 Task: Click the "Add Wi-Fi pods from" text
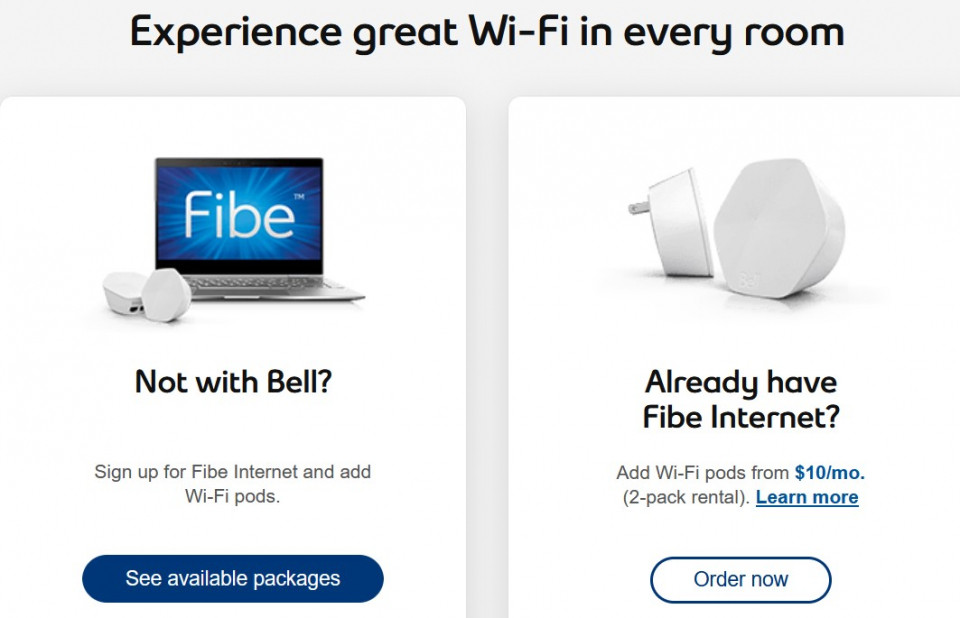[703, 472]
